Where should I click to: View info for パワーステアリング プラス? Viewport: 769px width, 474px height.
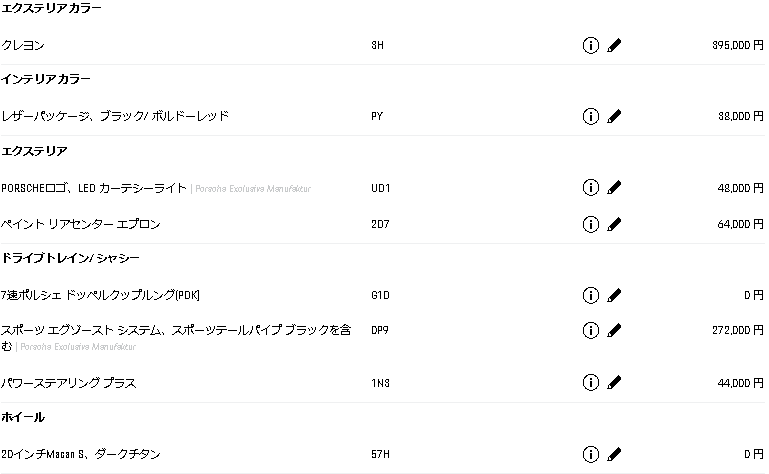click(590, 382)
